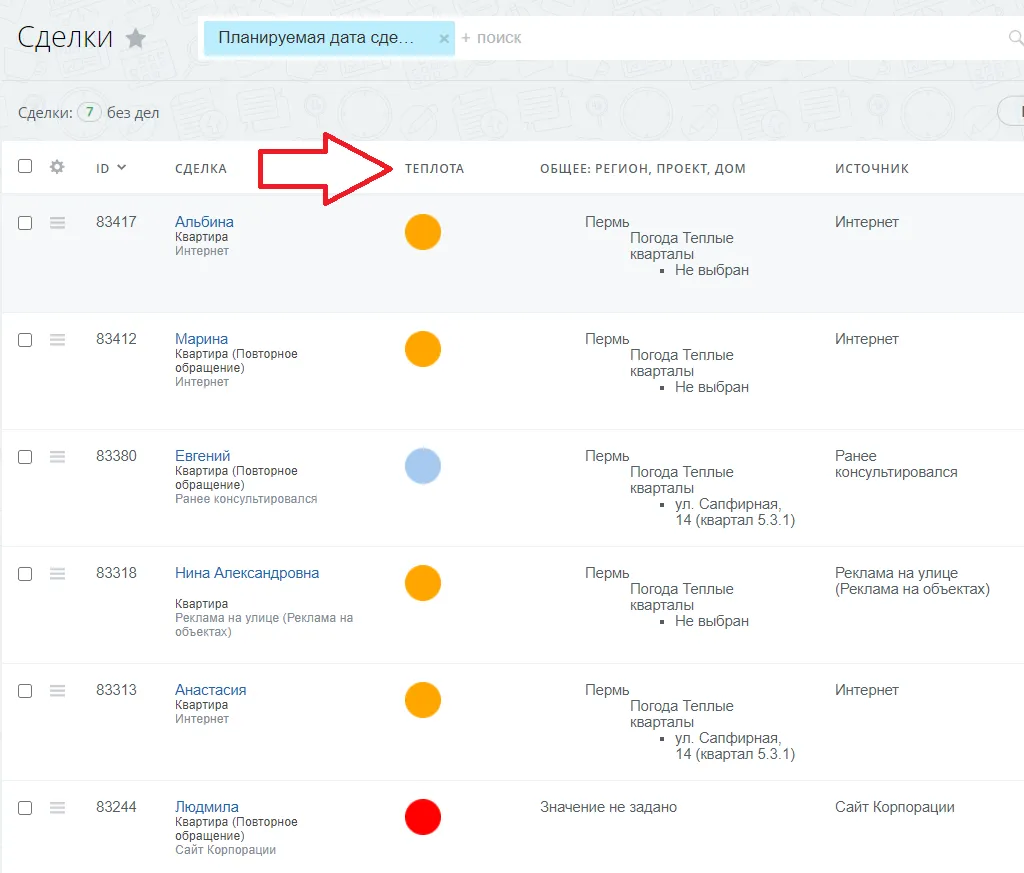Viewport: 1024px width, 873px height.
Task: Toggle the select-all checkbox in header
Action: (x=25, y=167)
